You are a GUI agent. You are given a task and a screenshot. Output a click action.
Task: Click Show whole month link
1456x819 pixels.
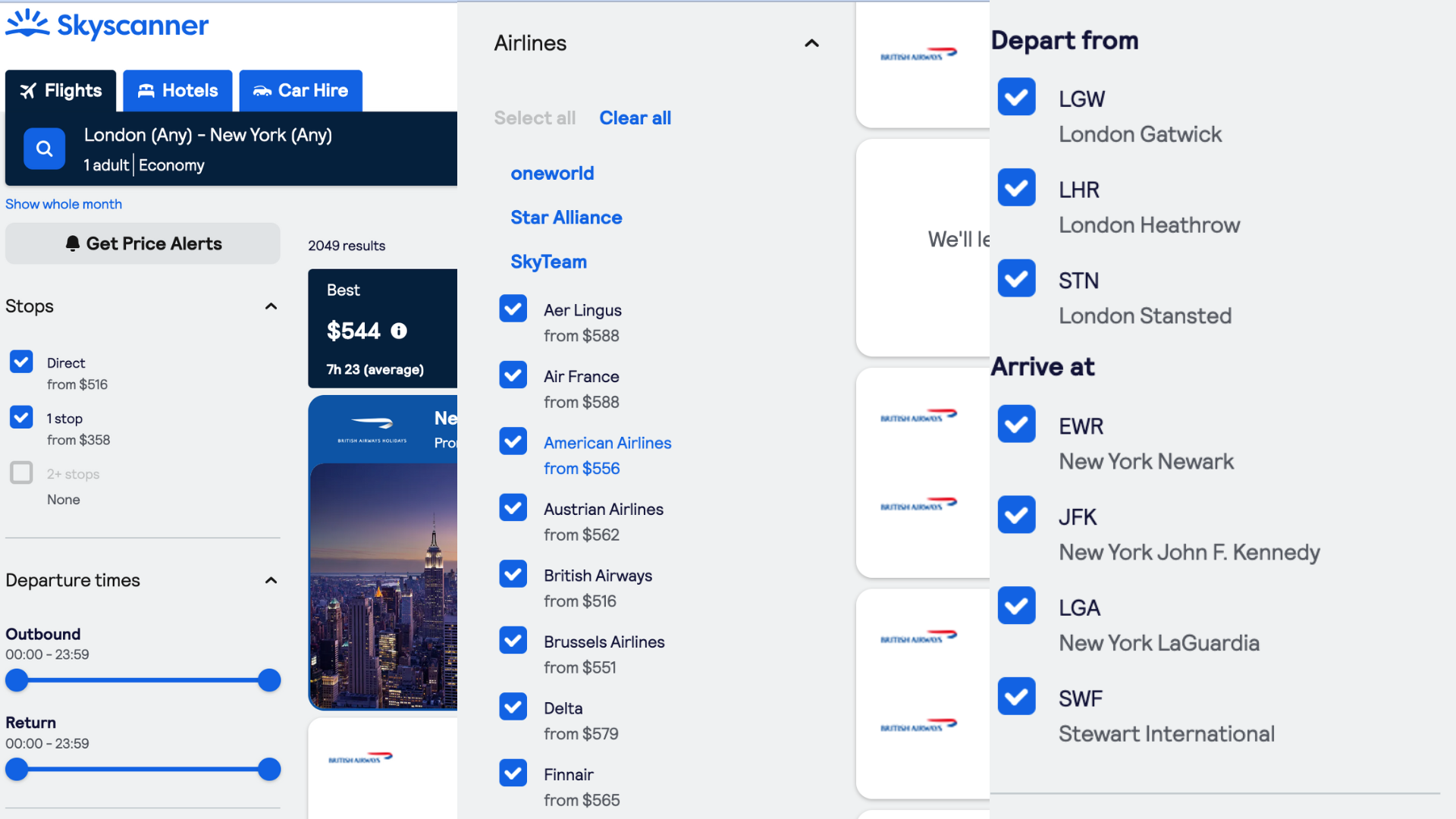(x=63, y=204)
